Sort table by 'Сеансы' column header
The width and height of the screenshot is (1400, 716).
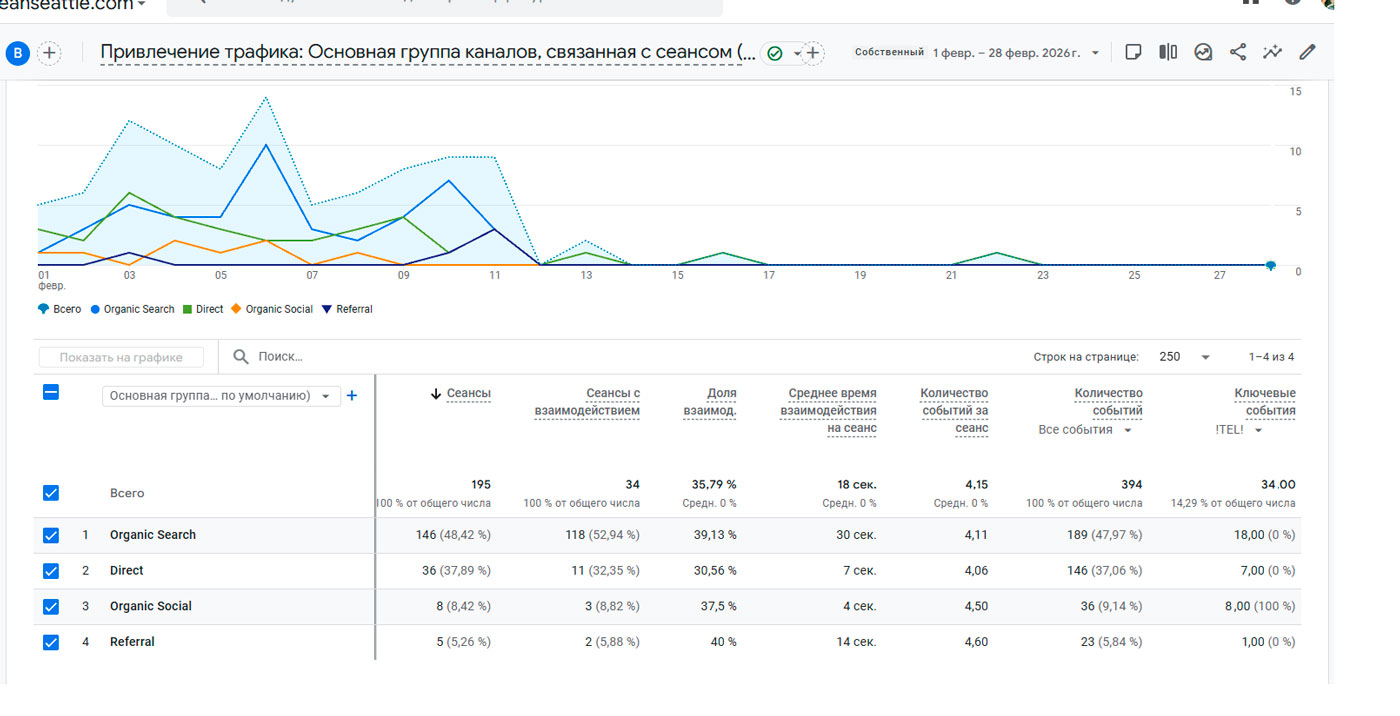[468, 394]
